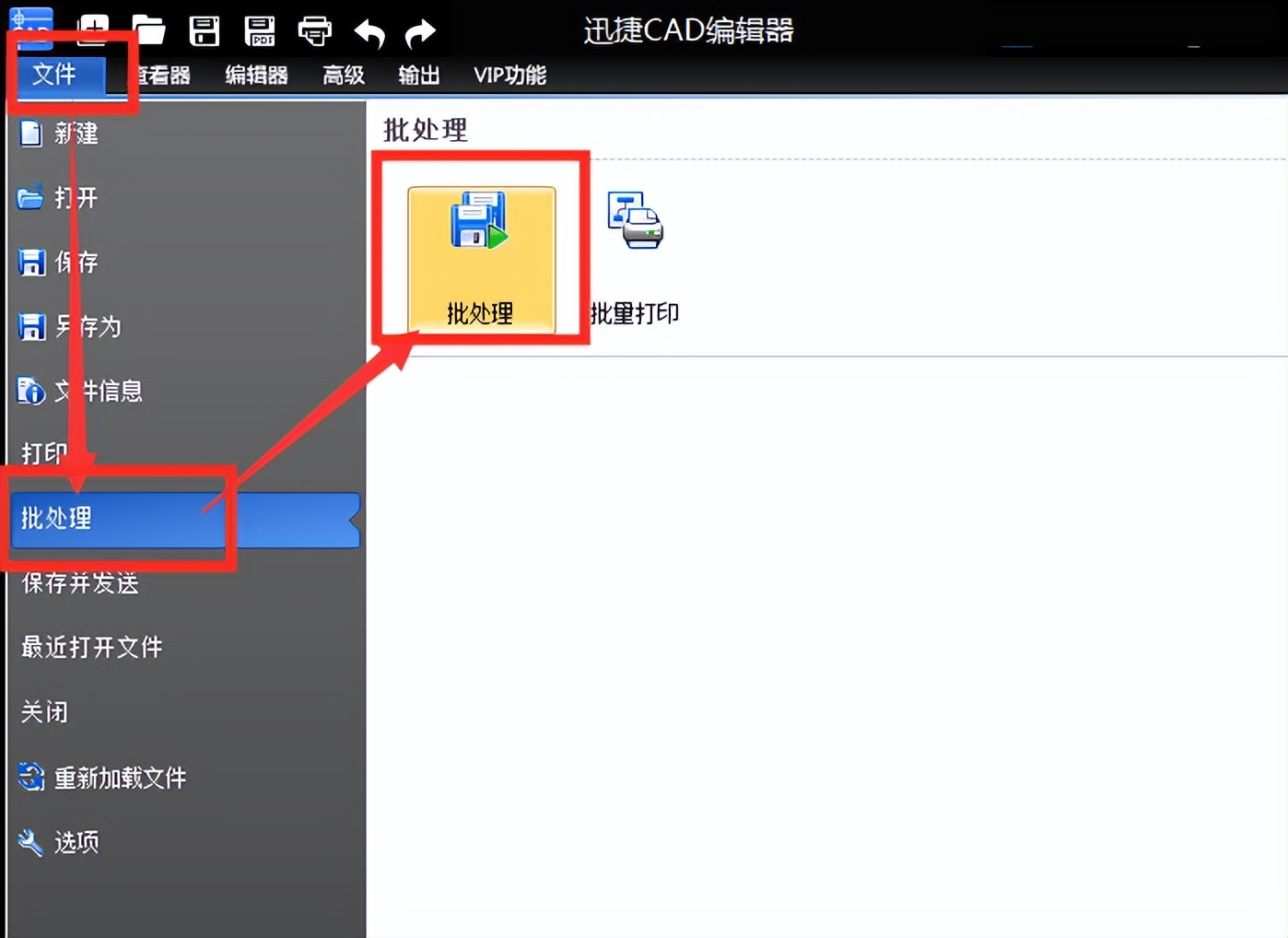Open the 输出 output menu
Image resolution: width=1288 pixels, height=938 pixels.
[419, 76]
